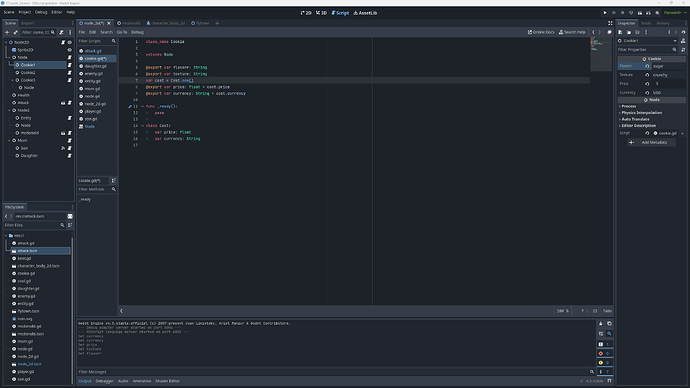Open the zoom 100 % control
This screenshot has height=388, width=690.
[562, 311]
